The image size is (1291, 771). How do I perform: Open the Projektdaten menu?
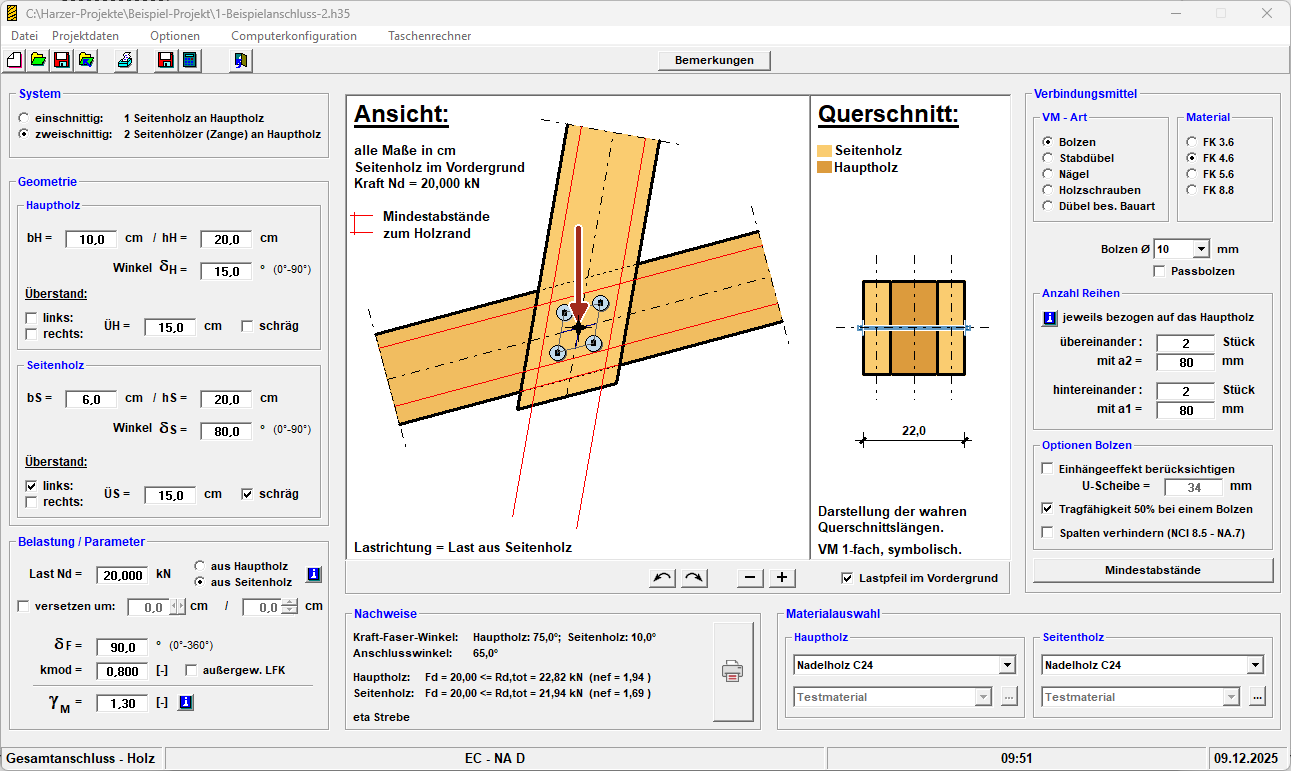tap(85, 36)
